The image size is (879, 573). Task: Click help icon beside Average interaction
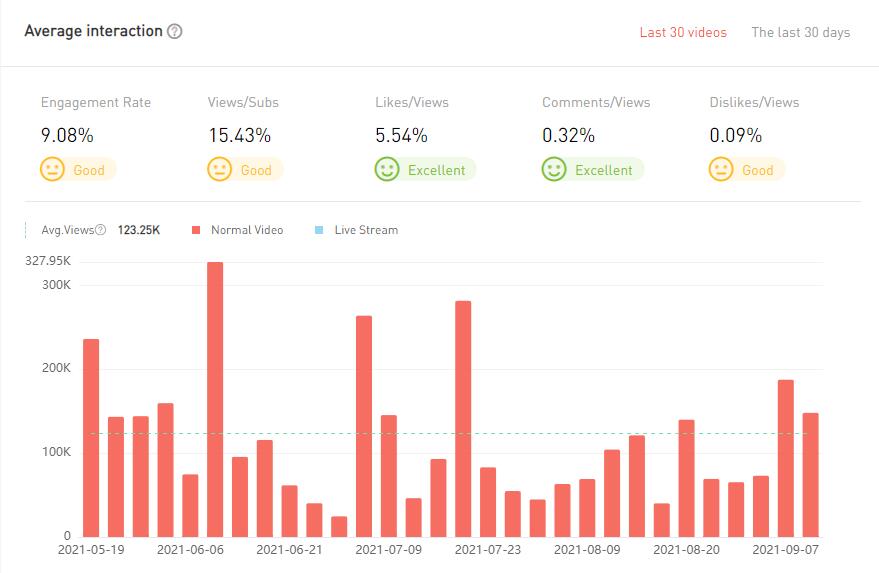(175, 32)
